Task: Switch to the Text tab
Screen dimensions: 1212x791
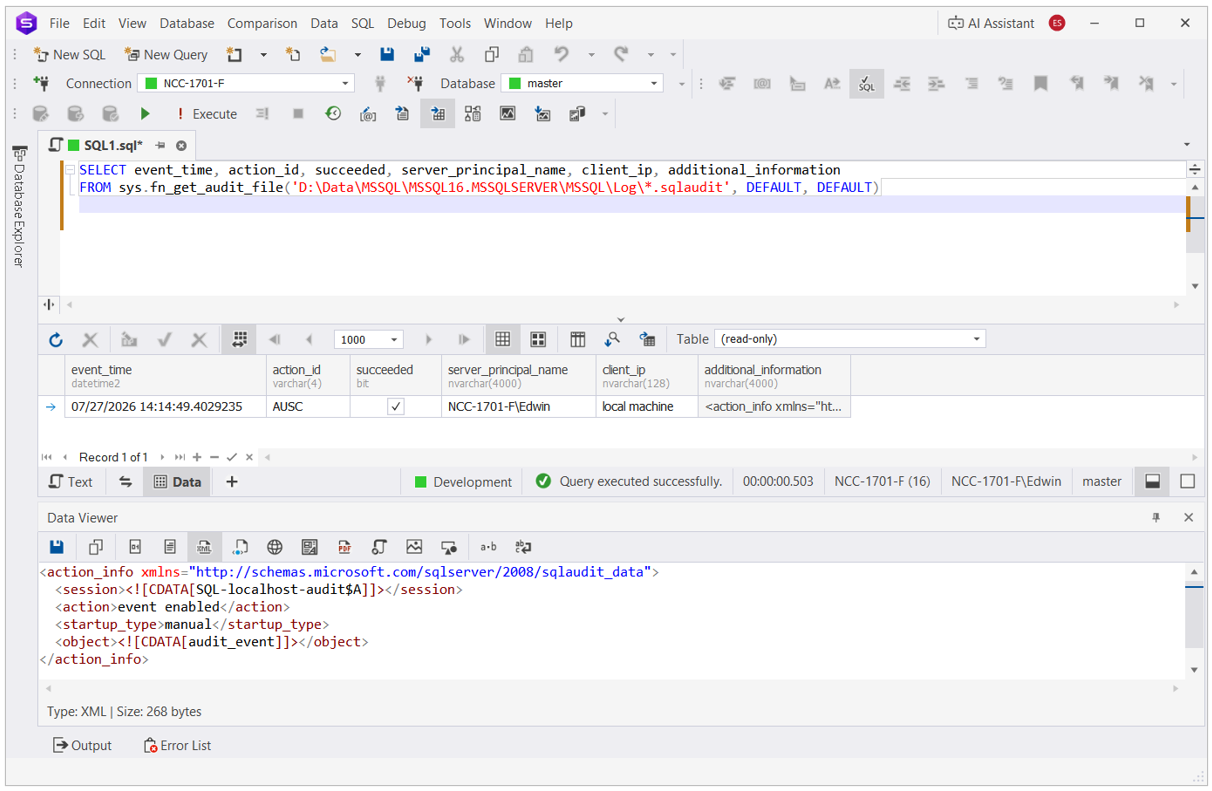Action: pyautogui.click(x=71, y=482)
